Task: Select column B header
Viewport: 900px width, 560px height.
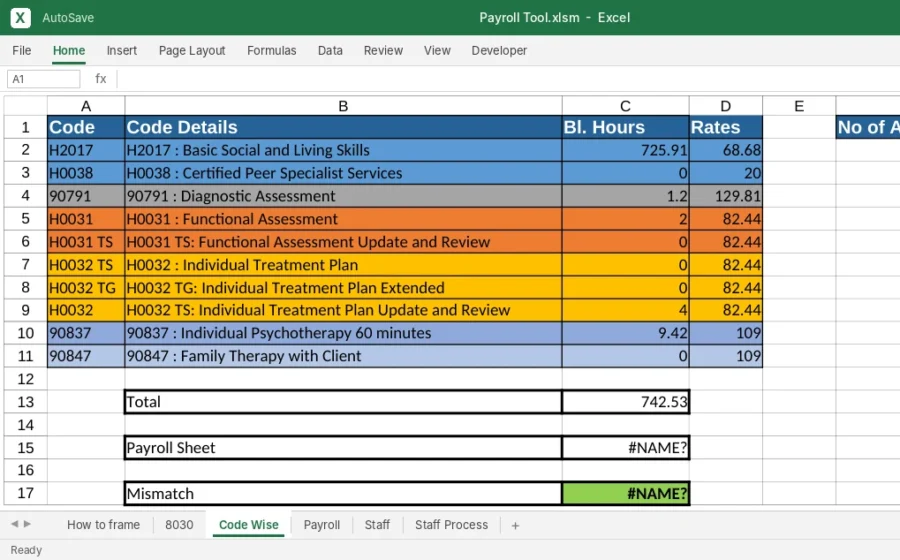Action: 343,106
